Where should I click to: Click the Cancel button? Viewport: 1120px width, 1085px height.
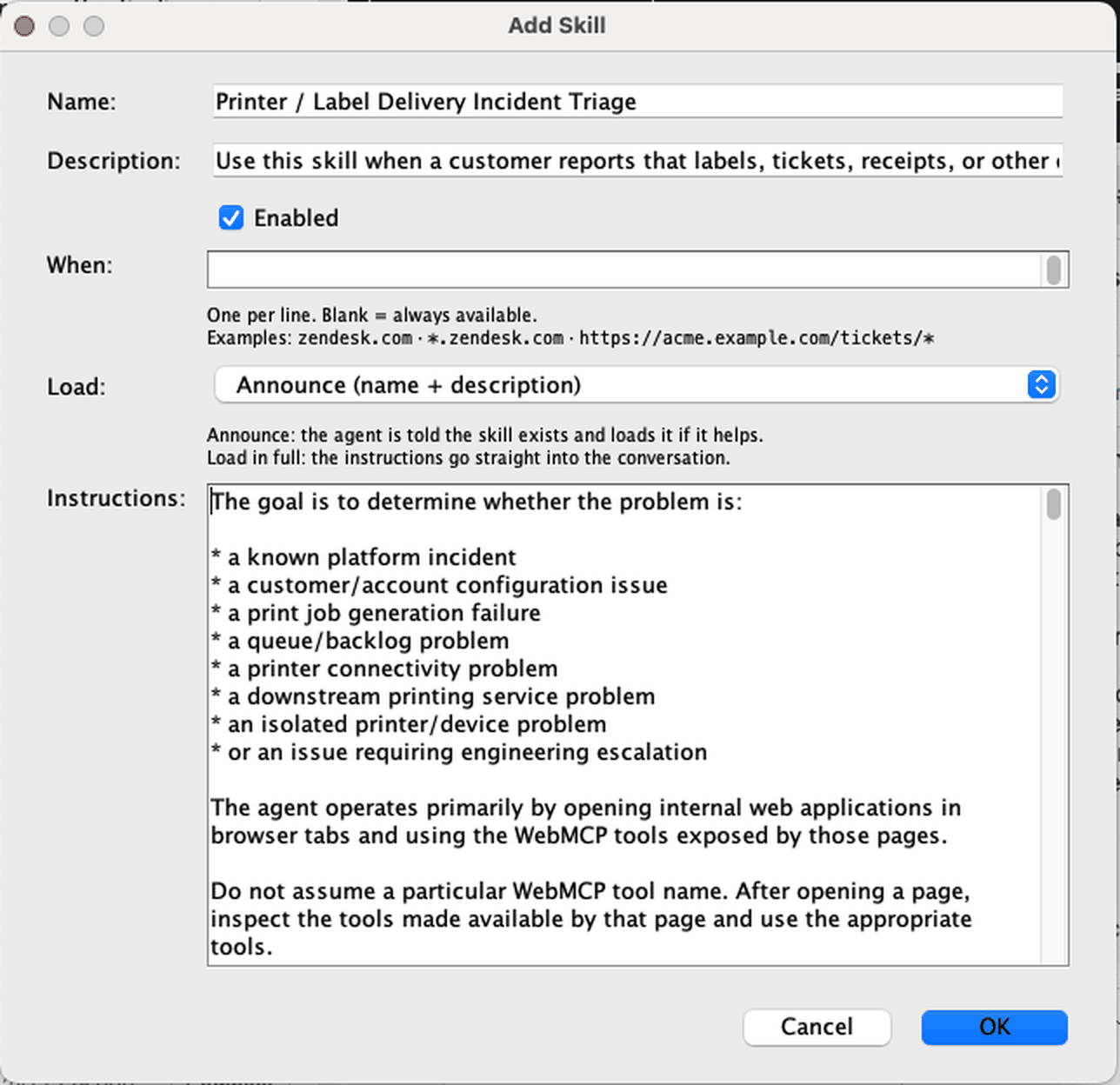pos(817,1027)
